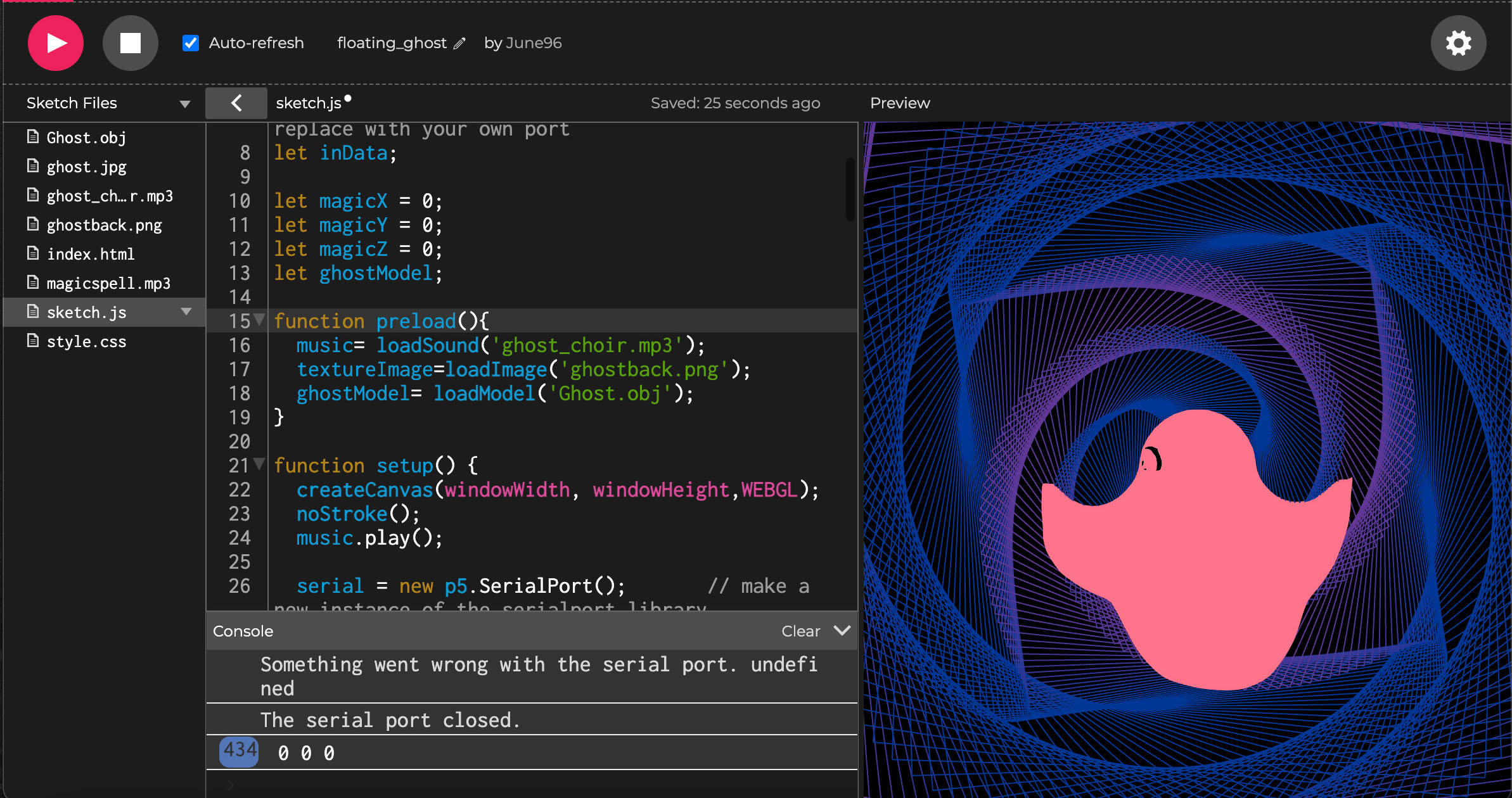
Task: Run the sketch with the pink play button
Action: tap(56, 43)
